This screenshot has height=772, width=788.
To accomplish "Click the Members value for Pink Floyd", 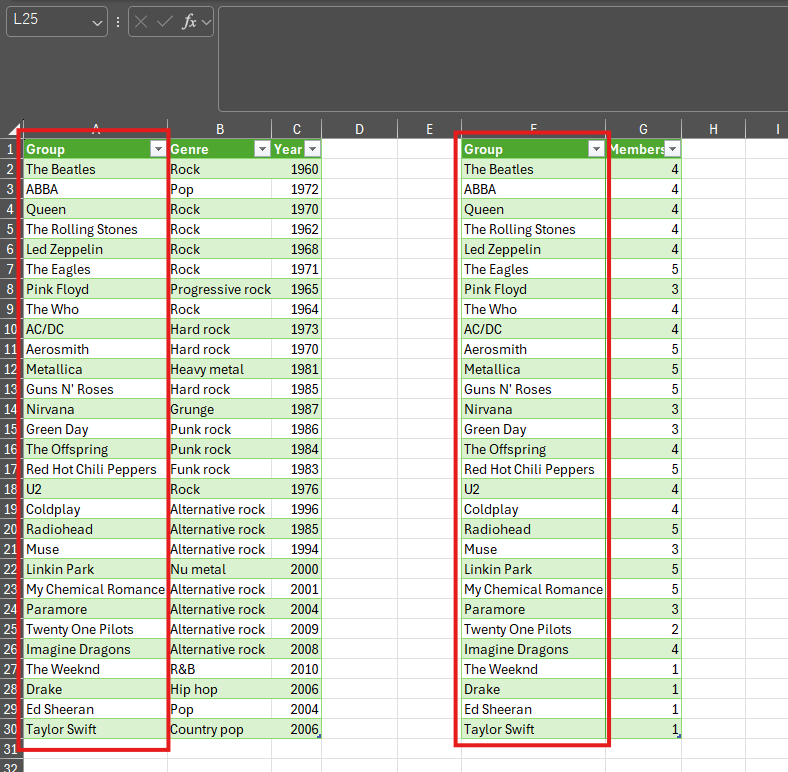I will 643,289.
